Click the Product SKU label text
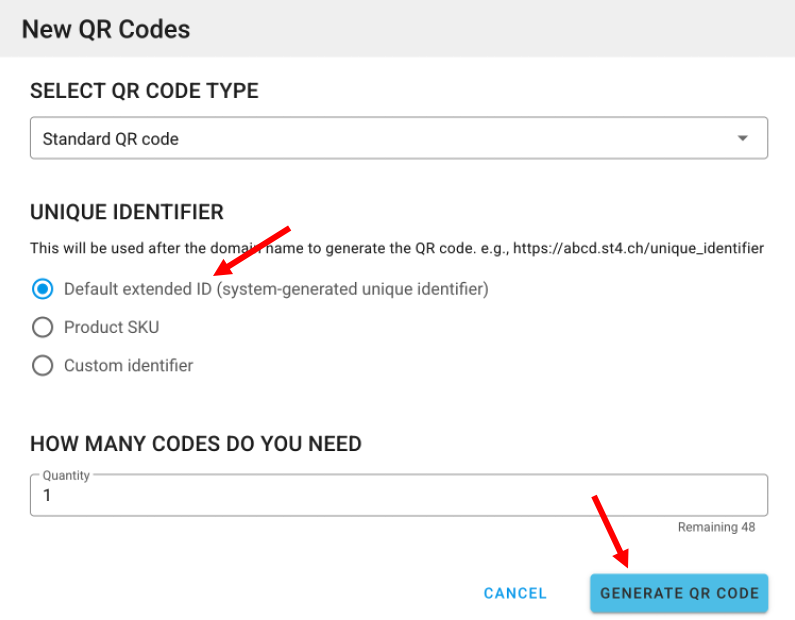The image size is (795, 620). coord(111,327)
